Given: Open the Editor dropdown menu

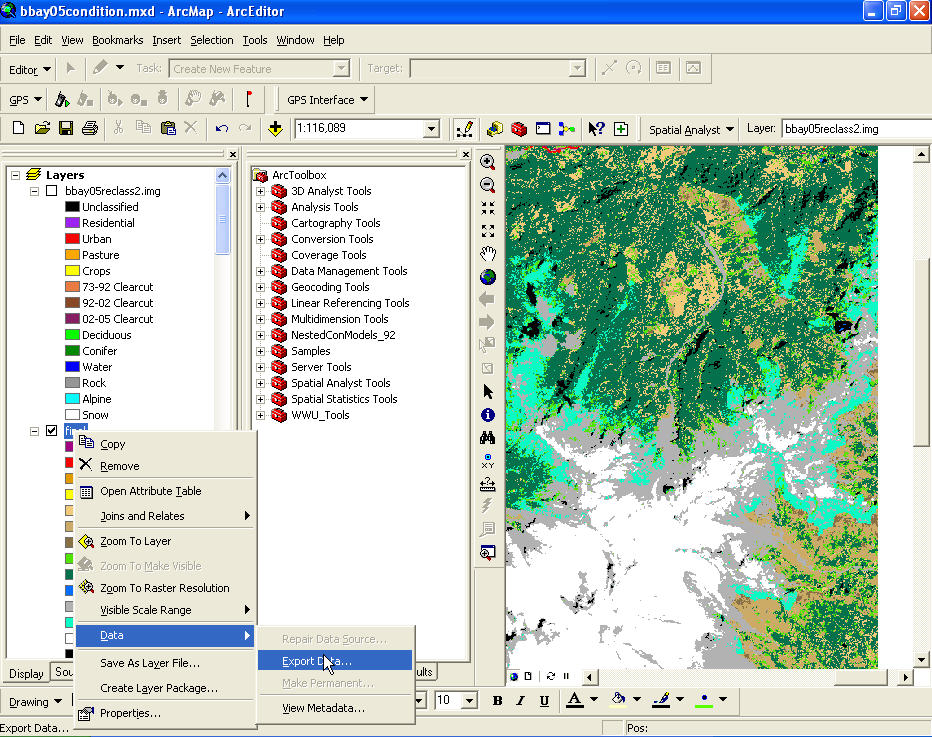Looking at the screenshot, I should tap(29, 70).
